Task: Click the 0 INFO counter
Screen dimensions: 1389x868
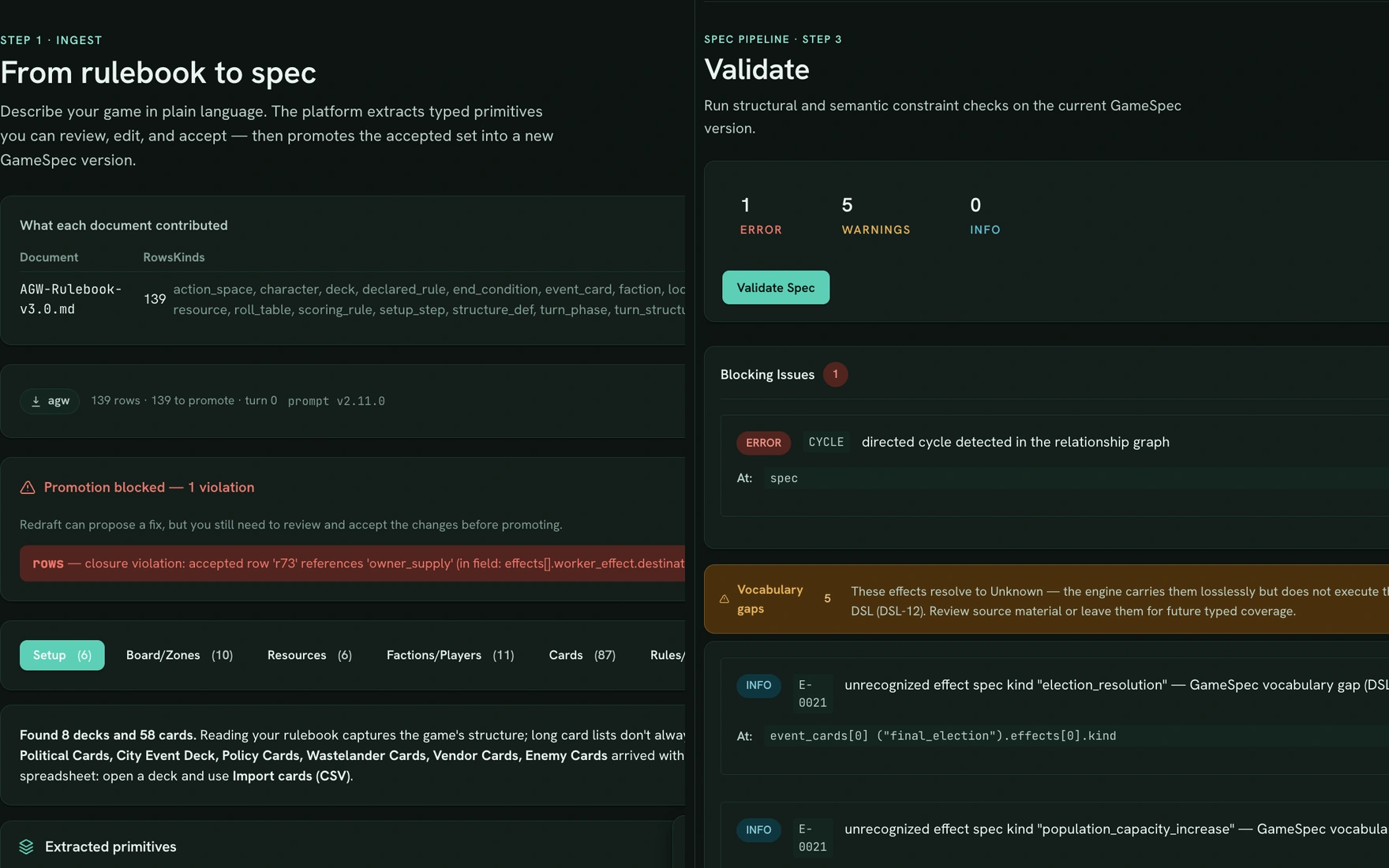Action: [x=985, y=216]
